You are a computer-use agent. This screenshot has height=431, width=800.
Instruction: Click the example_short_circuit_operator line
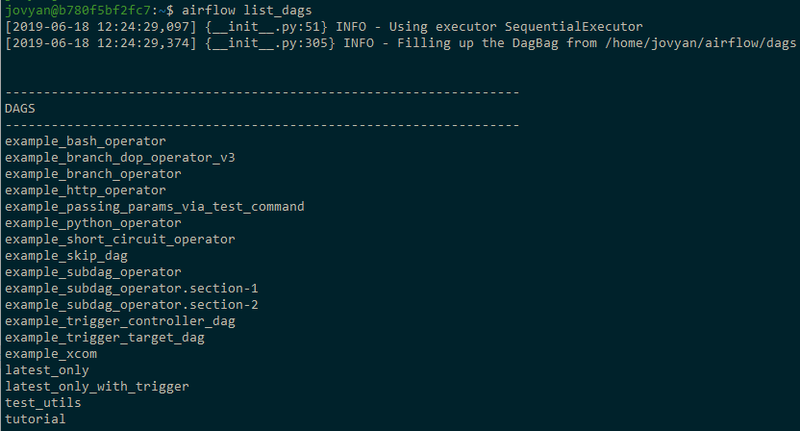[120, 239]
